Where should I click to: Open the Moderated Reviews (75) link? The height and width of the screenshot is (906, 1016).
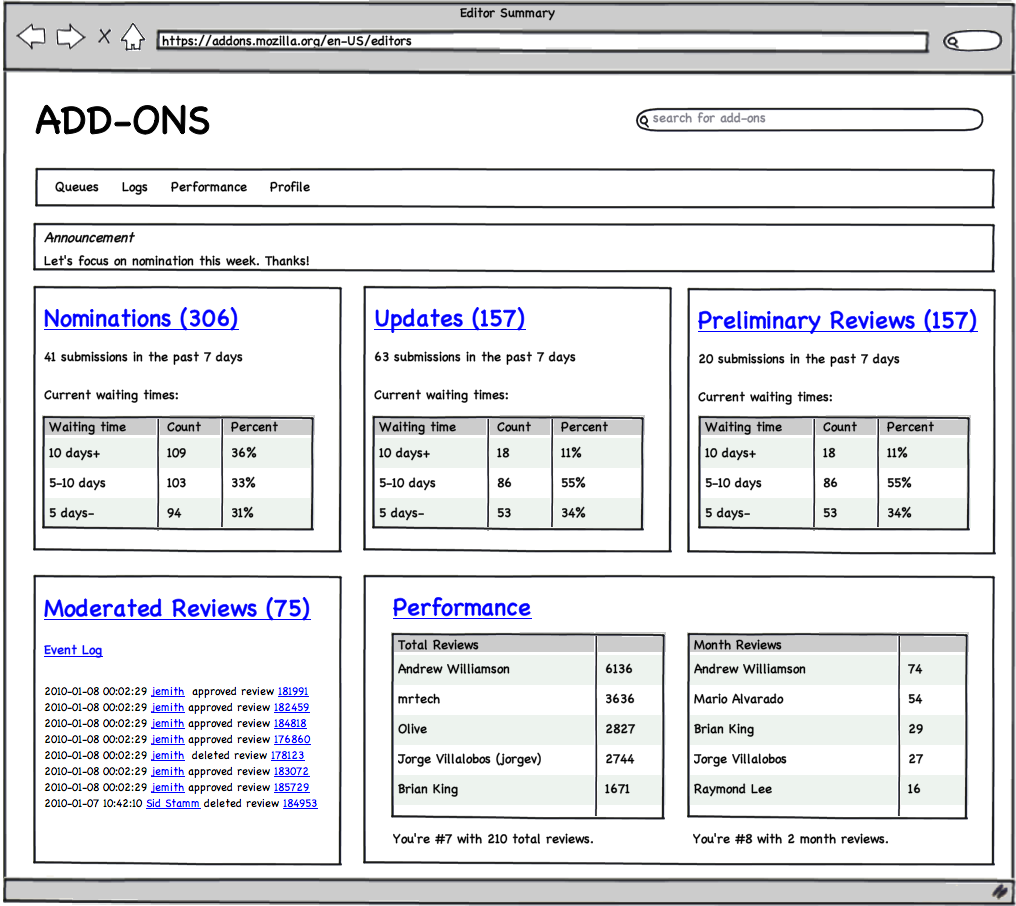[177, 608]
